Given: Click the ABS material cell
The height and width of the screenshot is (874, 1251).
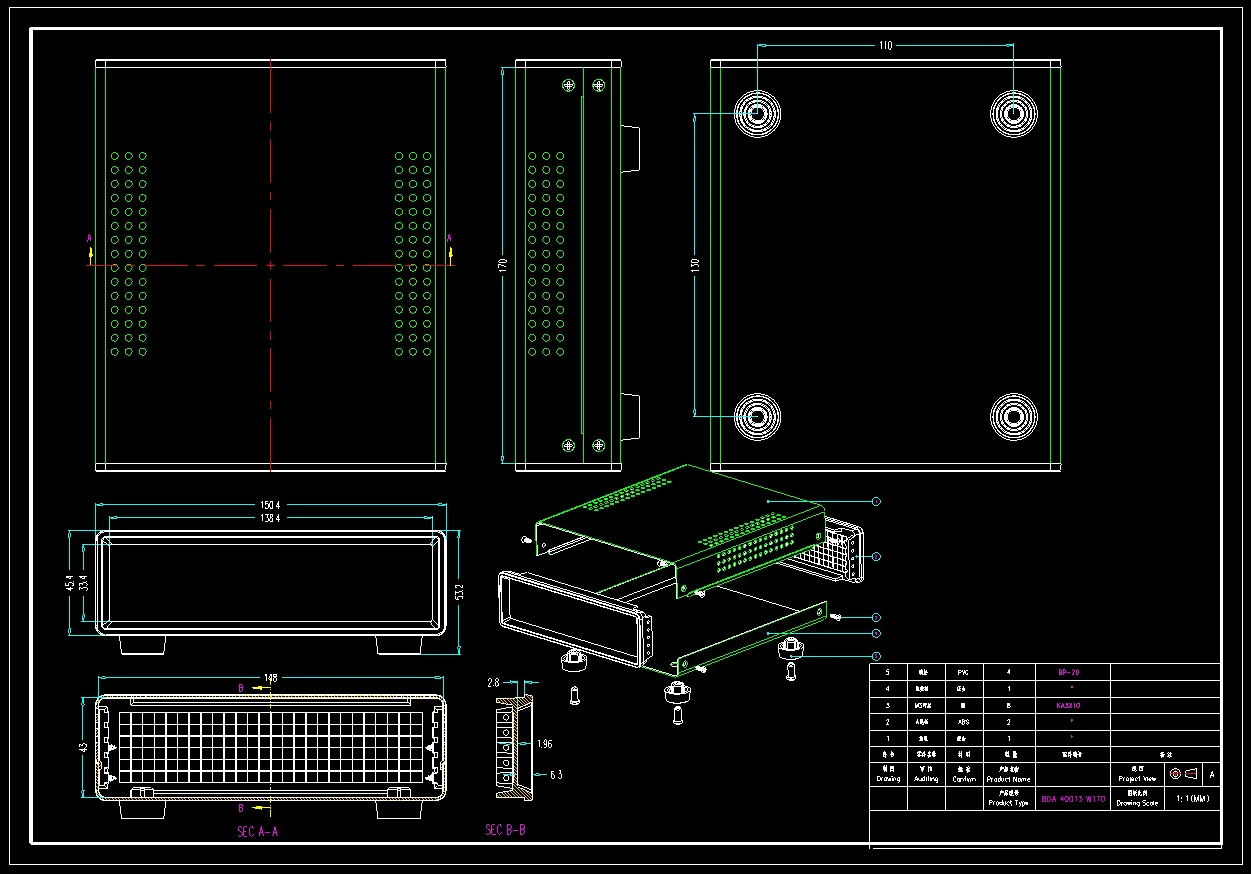Looking at the screenshot, I should [x=964, y=721].
